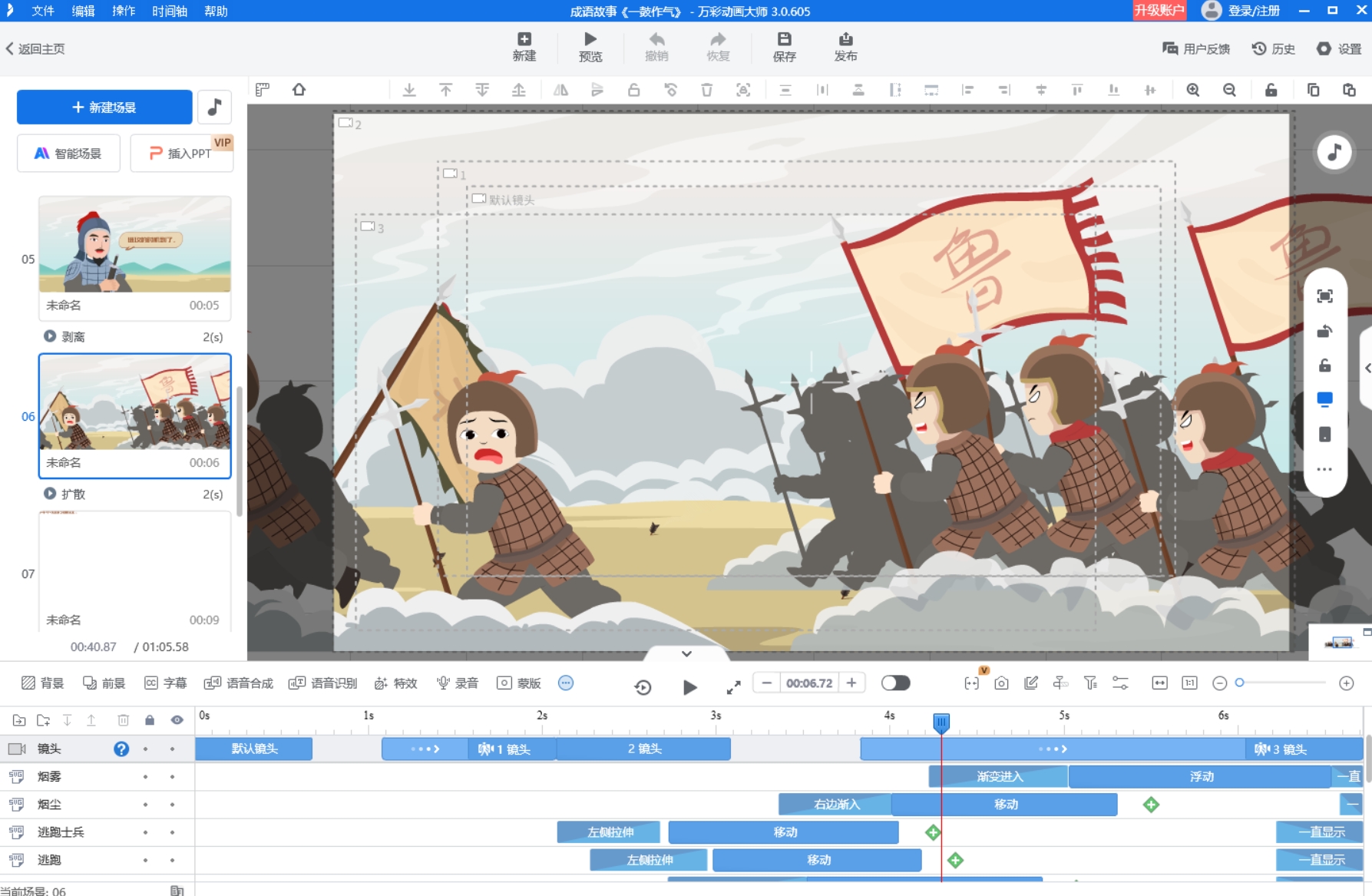This screenshot has height=896, width=1372.
Task: Select the scene 05 thumbnail
Action: [135, 244]
